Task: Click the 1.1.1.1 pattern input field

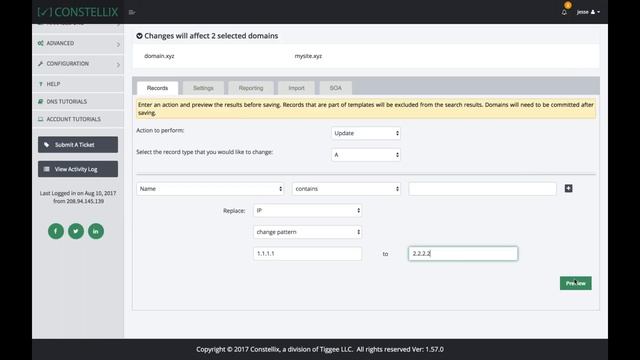Action: [307, 253]
